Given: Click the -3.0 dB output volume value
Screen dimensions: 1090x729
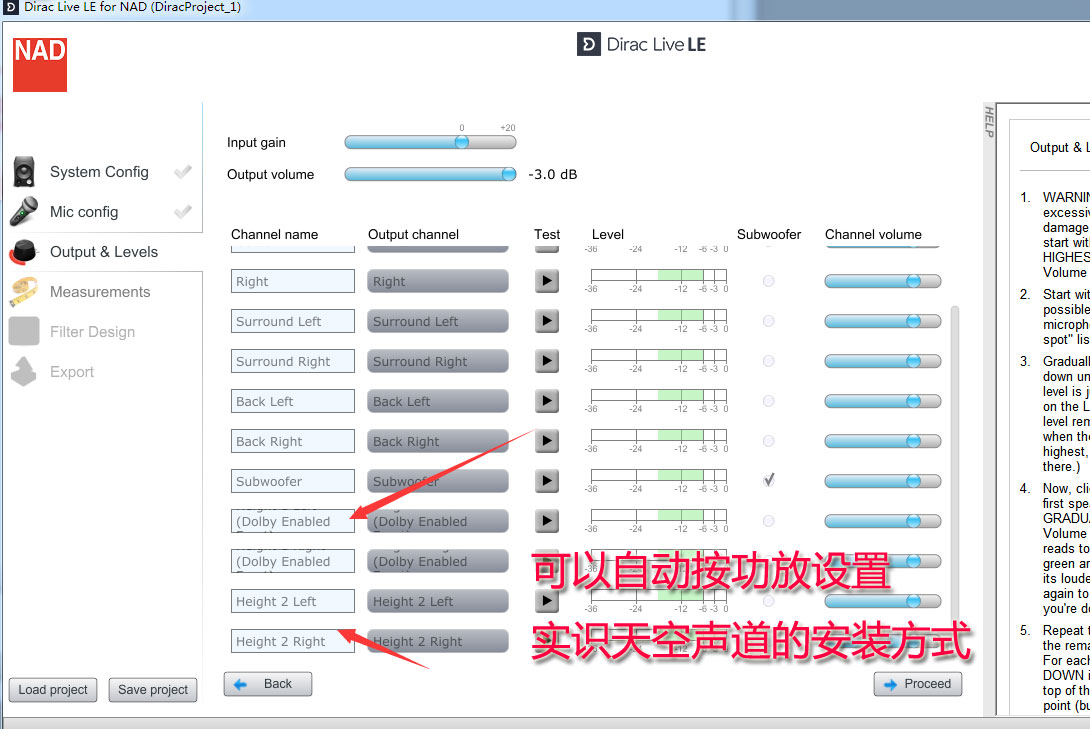Looking at the screenshot, I should [x=553, y=174].
